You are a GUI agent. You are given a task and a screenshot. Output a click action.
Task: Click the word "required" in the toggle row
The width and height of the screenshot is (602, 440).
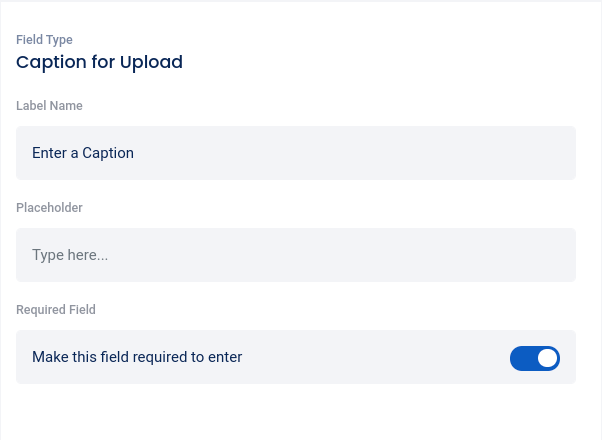(154, 357)
